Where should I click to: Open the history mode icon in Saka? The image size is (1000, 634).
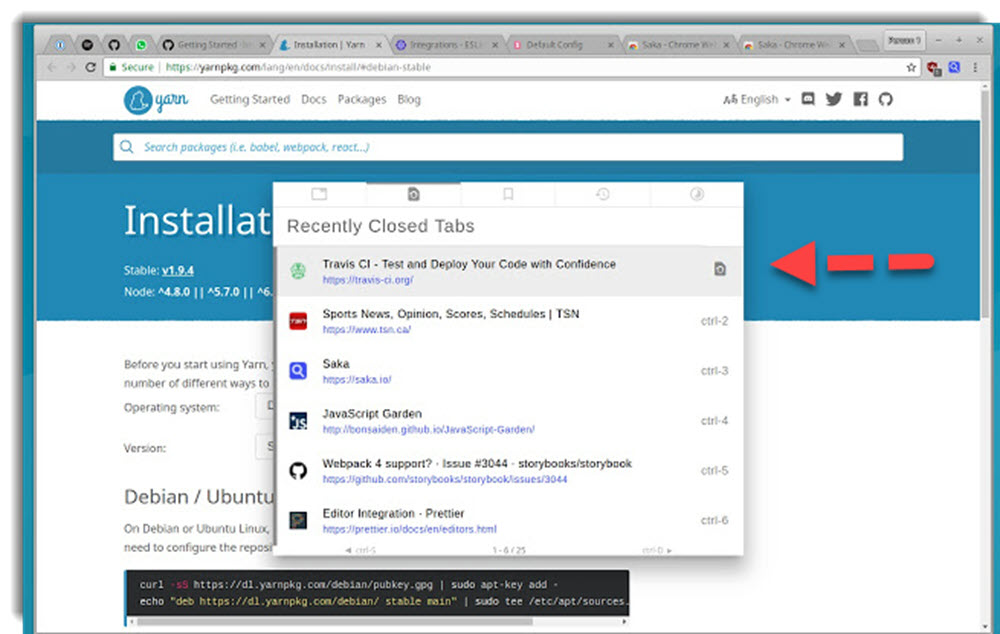pos(603,194)
